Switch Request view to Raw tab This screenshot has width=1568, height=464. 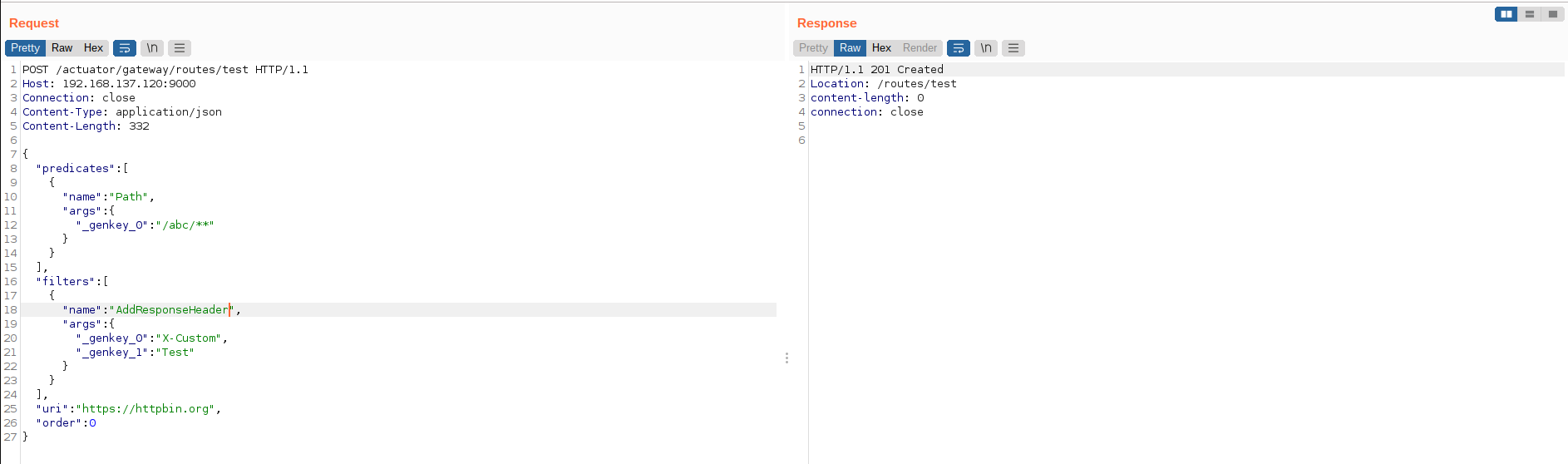click(62, 48)
